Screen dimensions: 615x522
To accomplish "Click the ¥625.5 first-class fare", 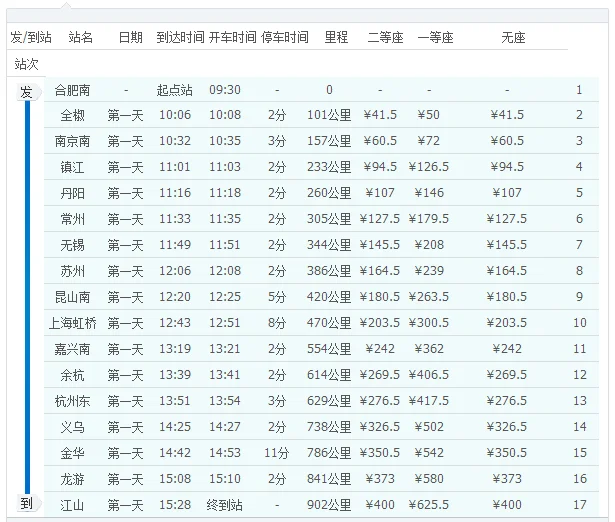I will pos(428,505).
